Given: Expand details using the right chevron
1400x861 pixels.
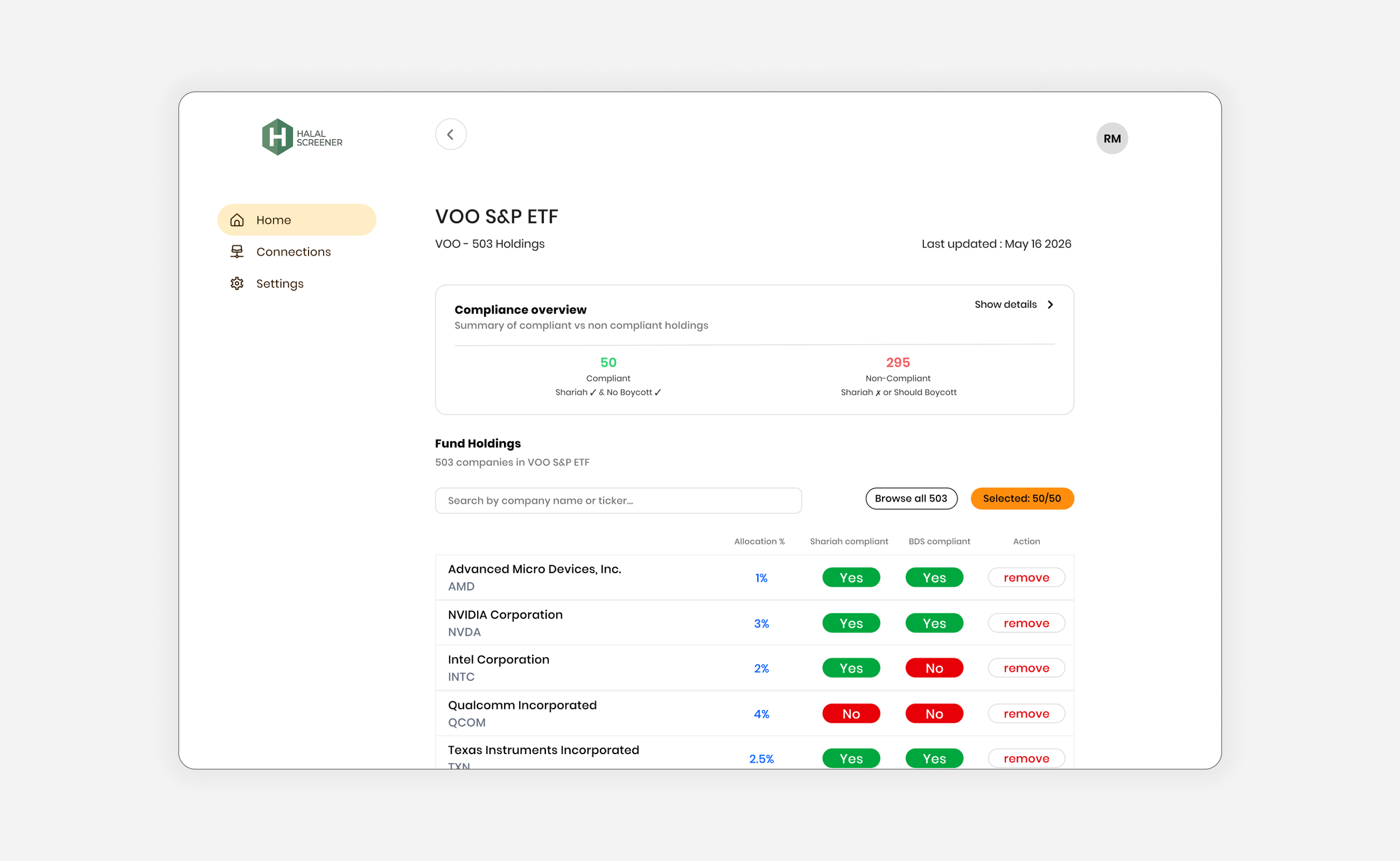Looking at the screenshot, I should (1051, 305).
